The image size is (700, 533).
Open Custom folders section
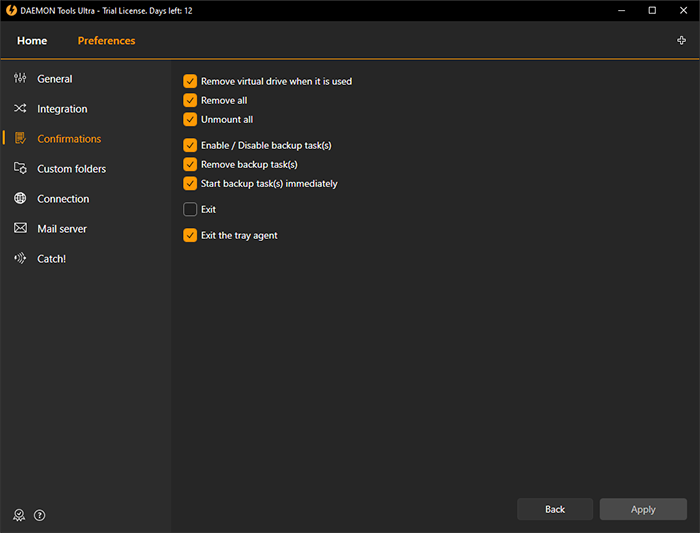point(71,169)
